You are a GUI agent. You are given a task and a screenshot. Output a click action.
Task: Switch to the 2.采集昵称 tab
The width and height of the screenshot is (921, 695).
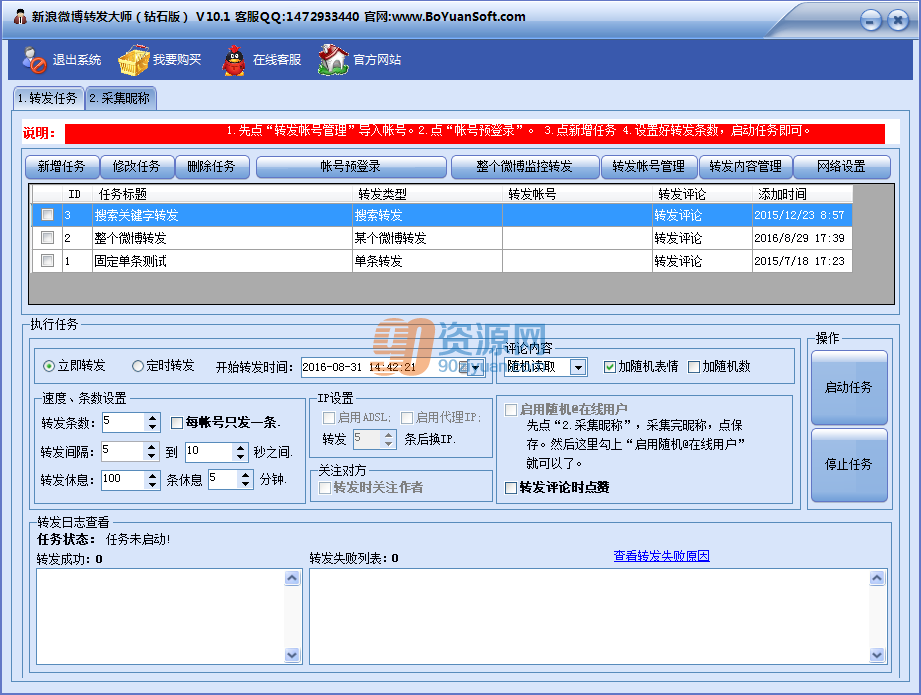[x=120, y=98]
